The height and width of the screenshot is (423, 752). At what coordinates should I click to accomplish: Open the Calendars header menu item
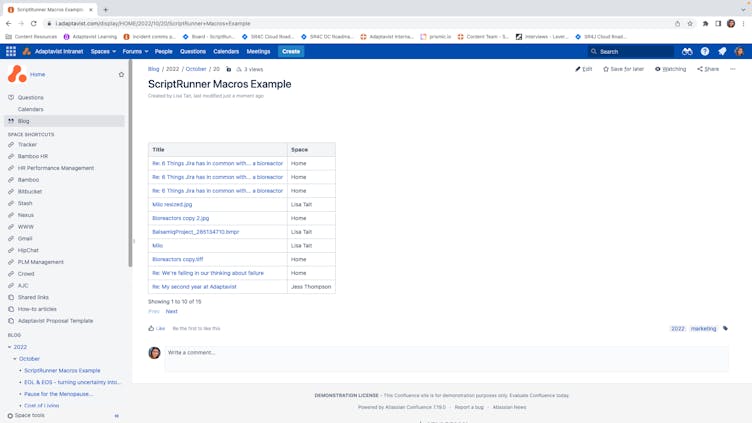tap(226, 51)
